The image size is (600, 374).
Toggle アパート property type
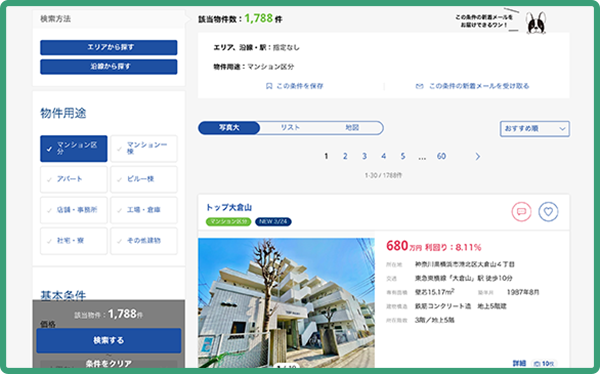pyautogui.click(x=73, y=179)
